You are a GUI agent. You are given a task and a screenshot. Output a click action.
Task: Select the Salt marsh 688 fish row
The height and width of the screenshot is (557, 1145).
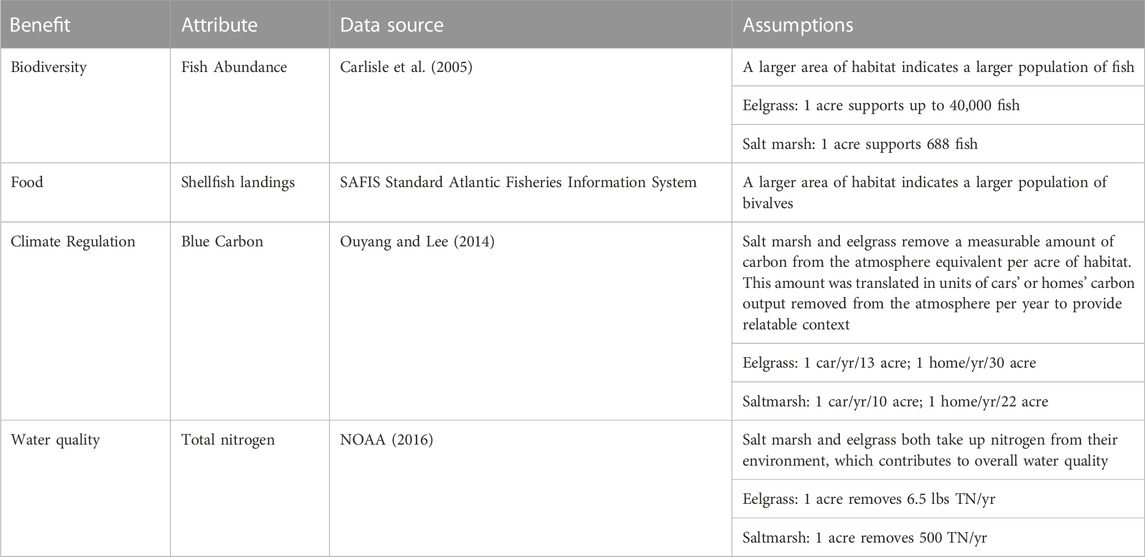click(x=938, y=144)
